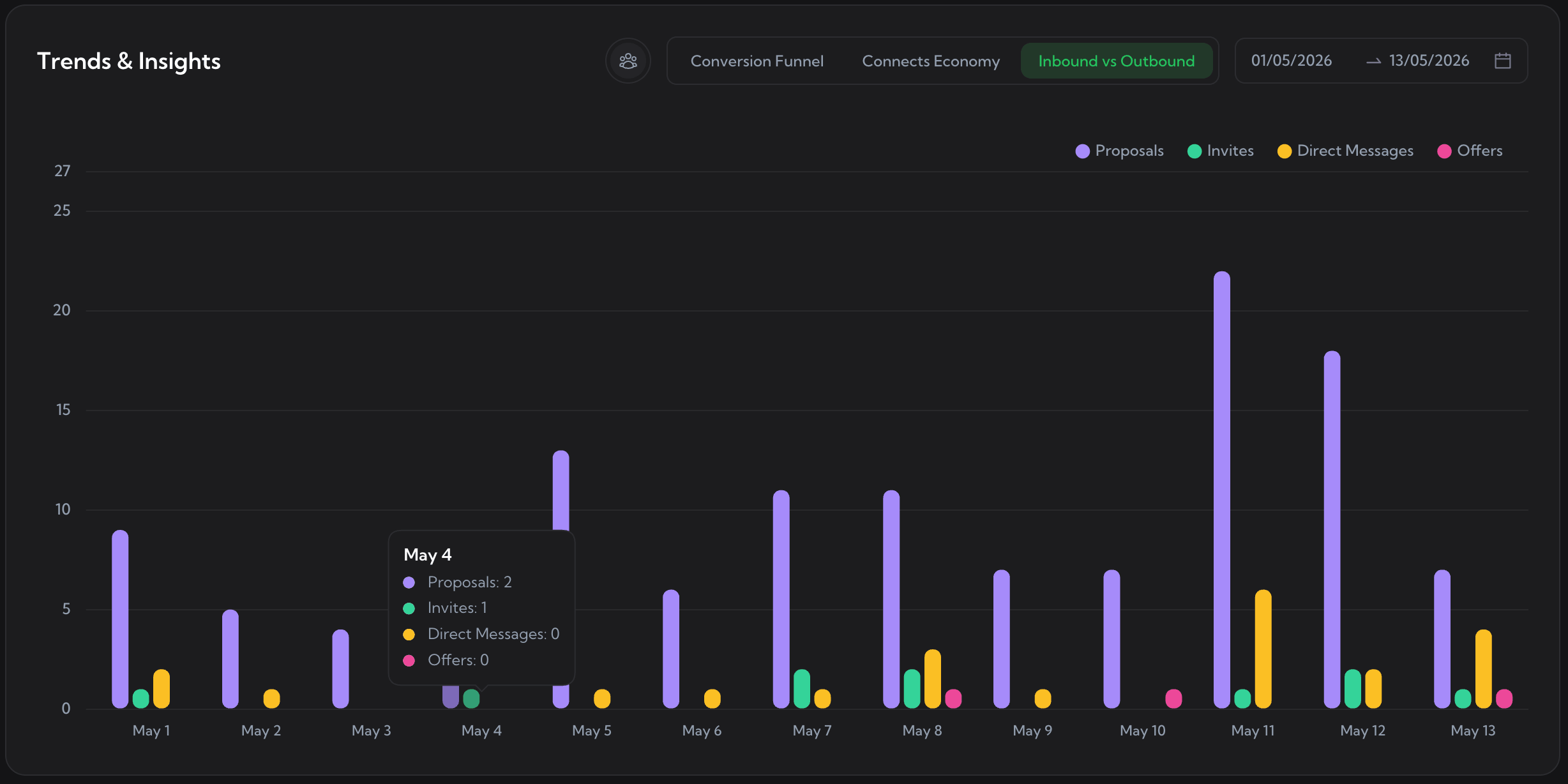Click the May 3 purple Proposals bar
Screen dimensions: 1568x784
click(x=341, y=668)
